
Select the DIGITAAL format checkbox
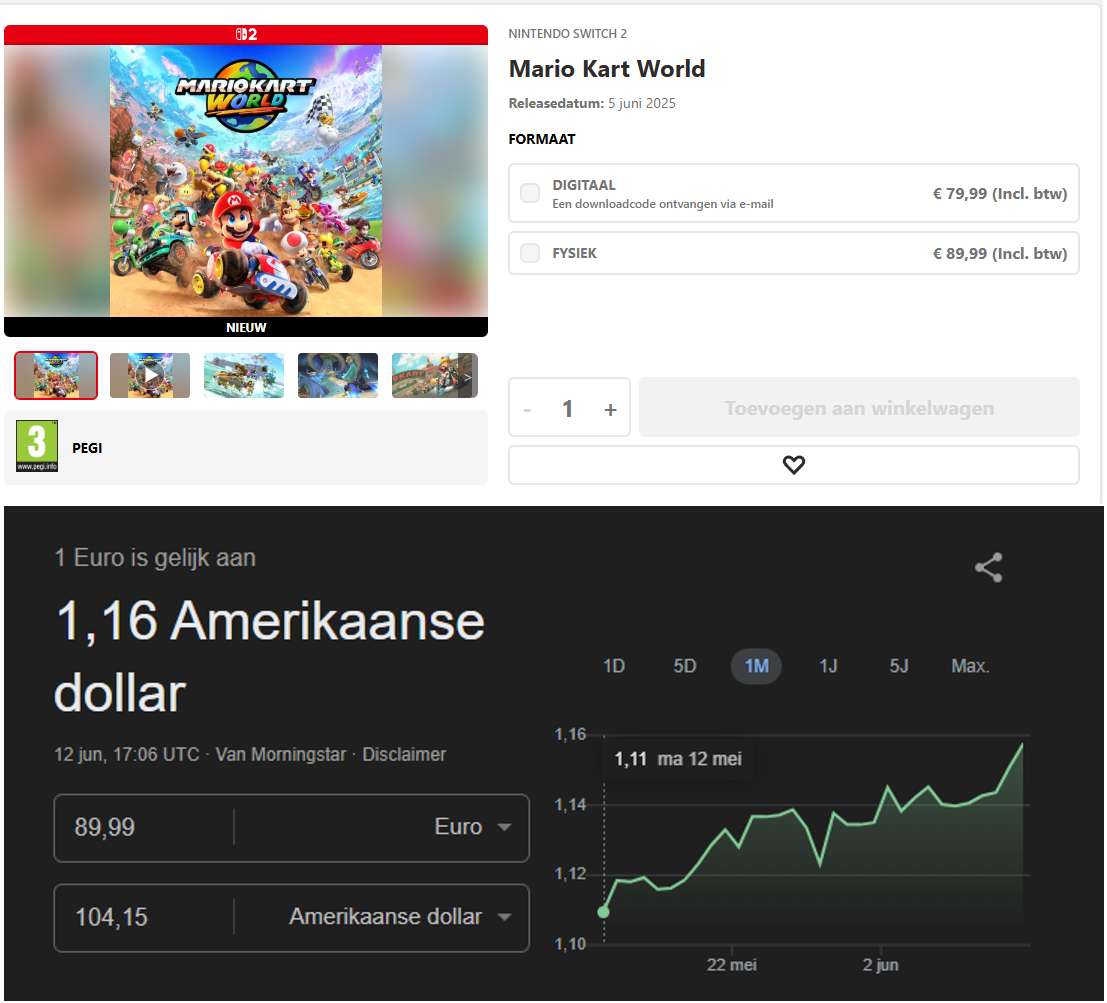(529, 193)
